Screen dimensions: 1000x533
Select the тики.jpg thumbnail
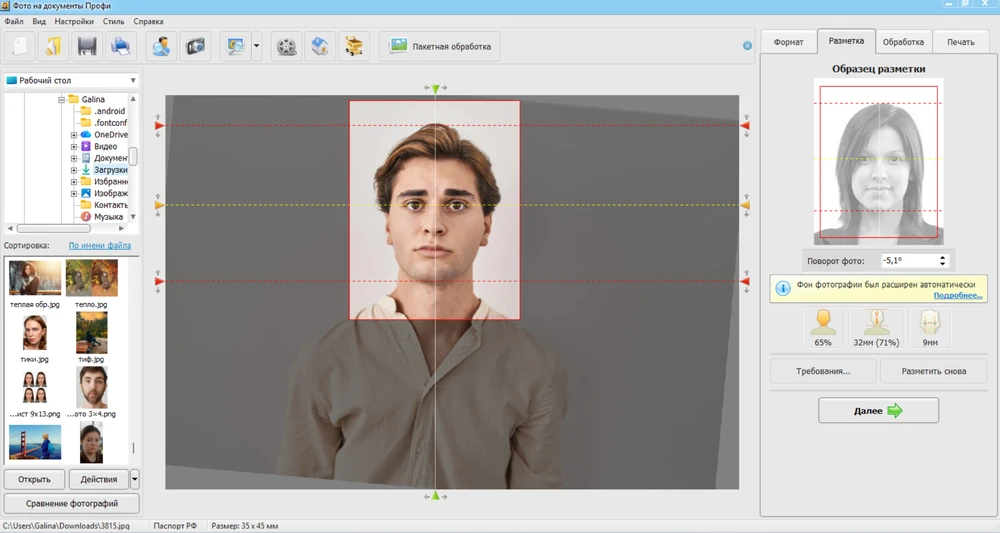pyautogui.click(x=35, y=333)
